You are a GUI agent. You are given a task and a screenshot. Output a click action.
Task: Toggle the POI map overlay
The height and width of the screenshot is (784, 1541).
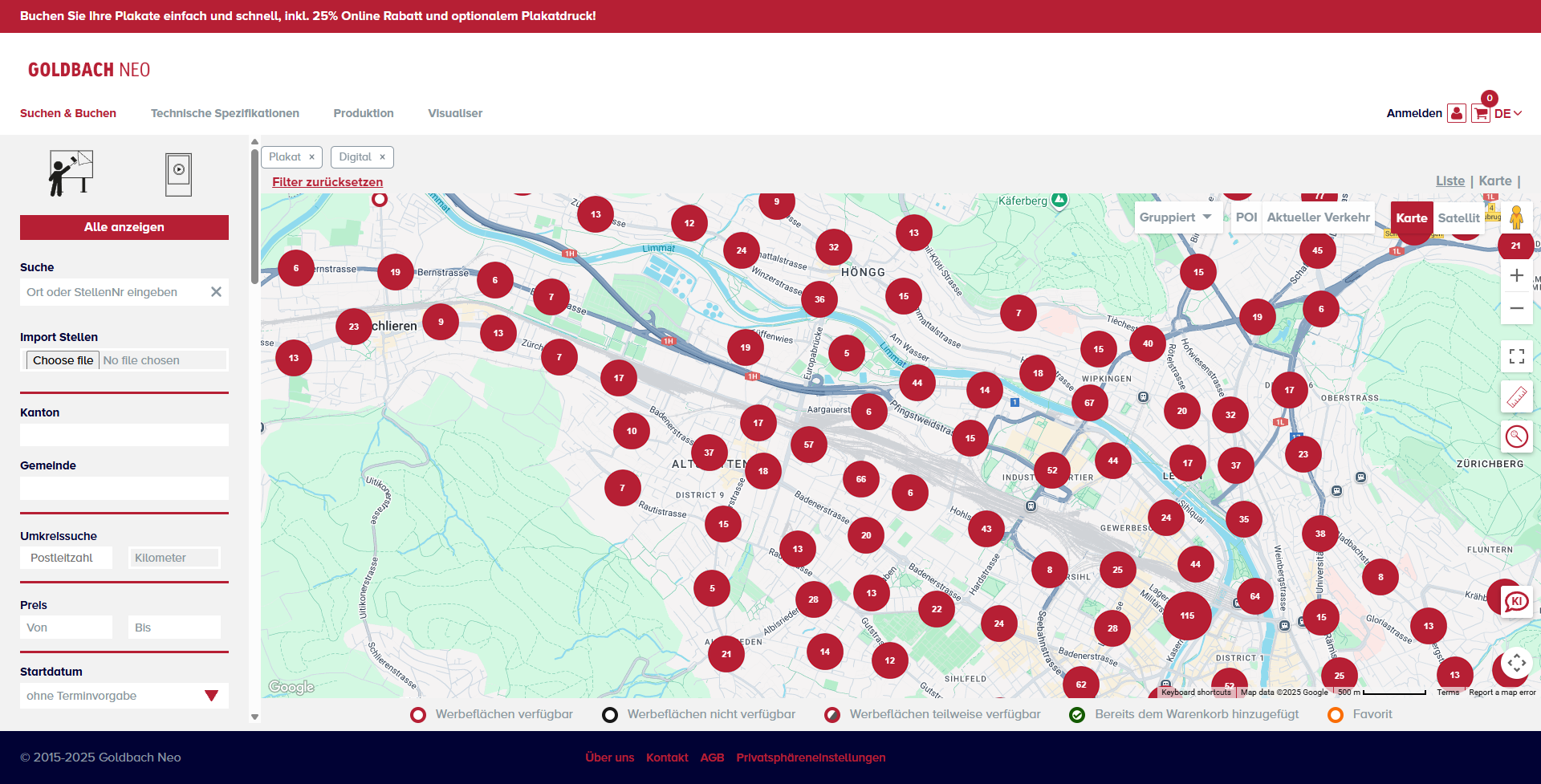(1246, 217)
